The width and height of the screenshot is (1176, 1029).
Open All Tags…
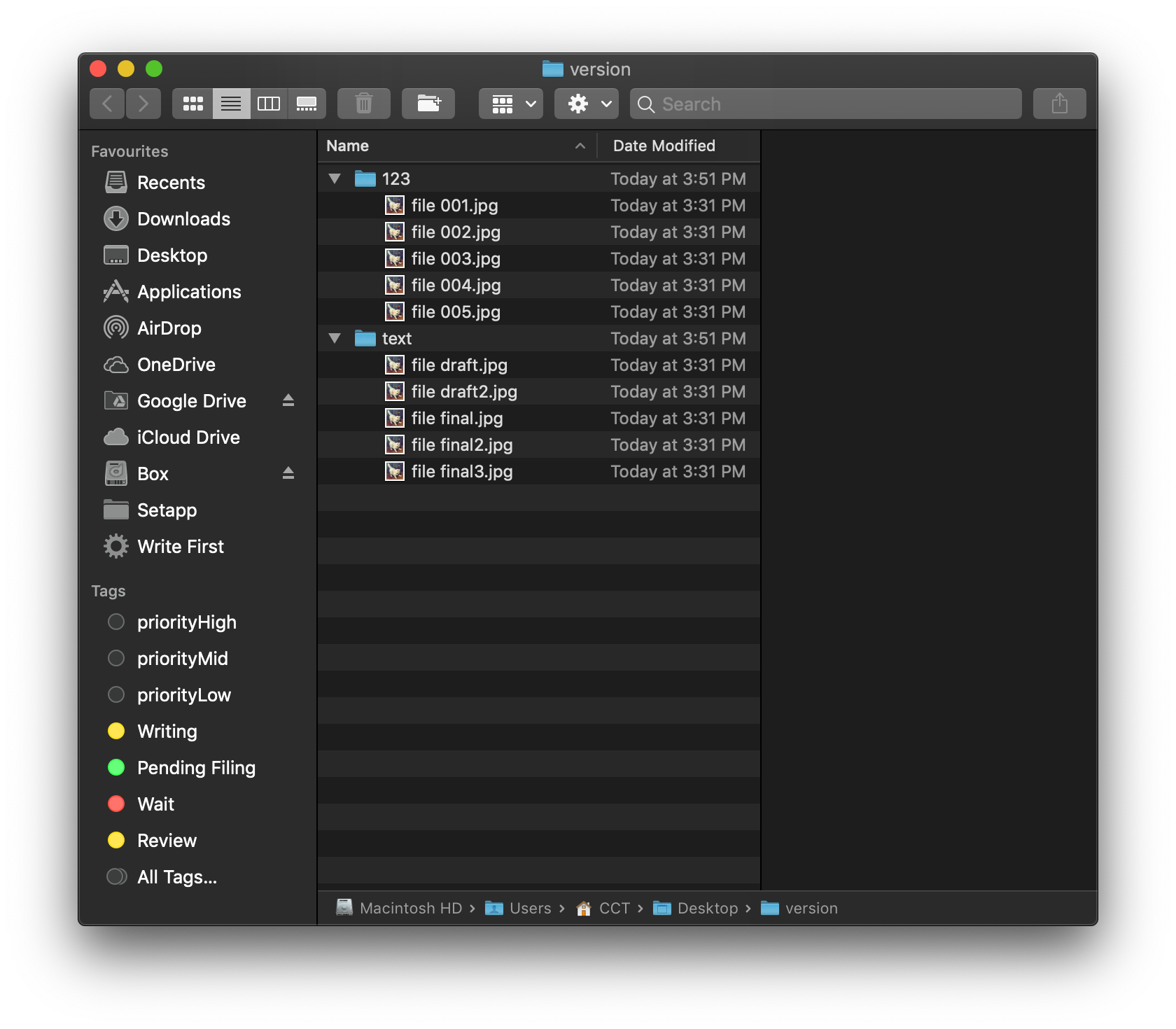click(x=177, y=876)
